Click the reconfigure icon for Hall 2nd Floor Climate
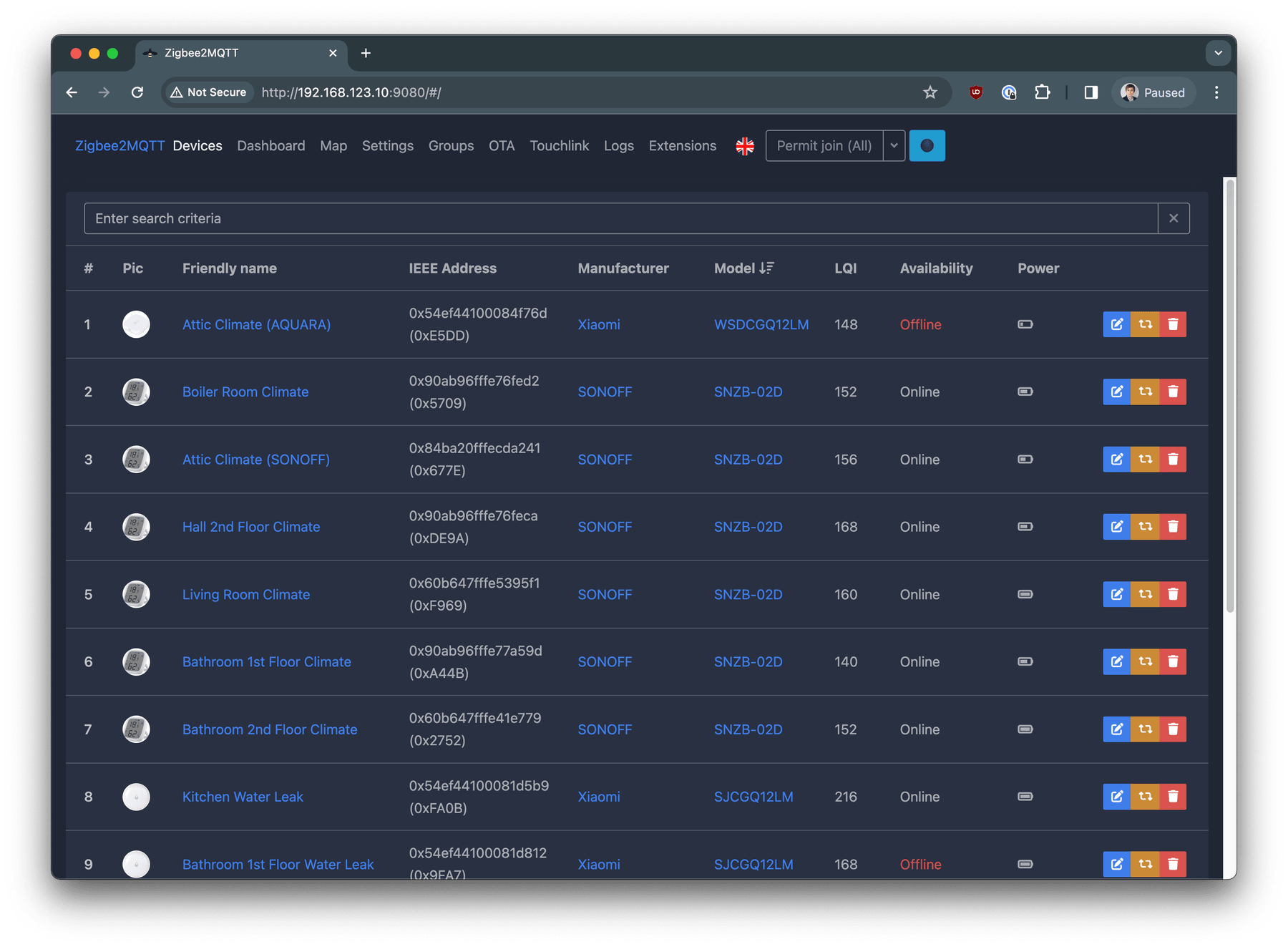The image size is (1288, 947). 1144,526
